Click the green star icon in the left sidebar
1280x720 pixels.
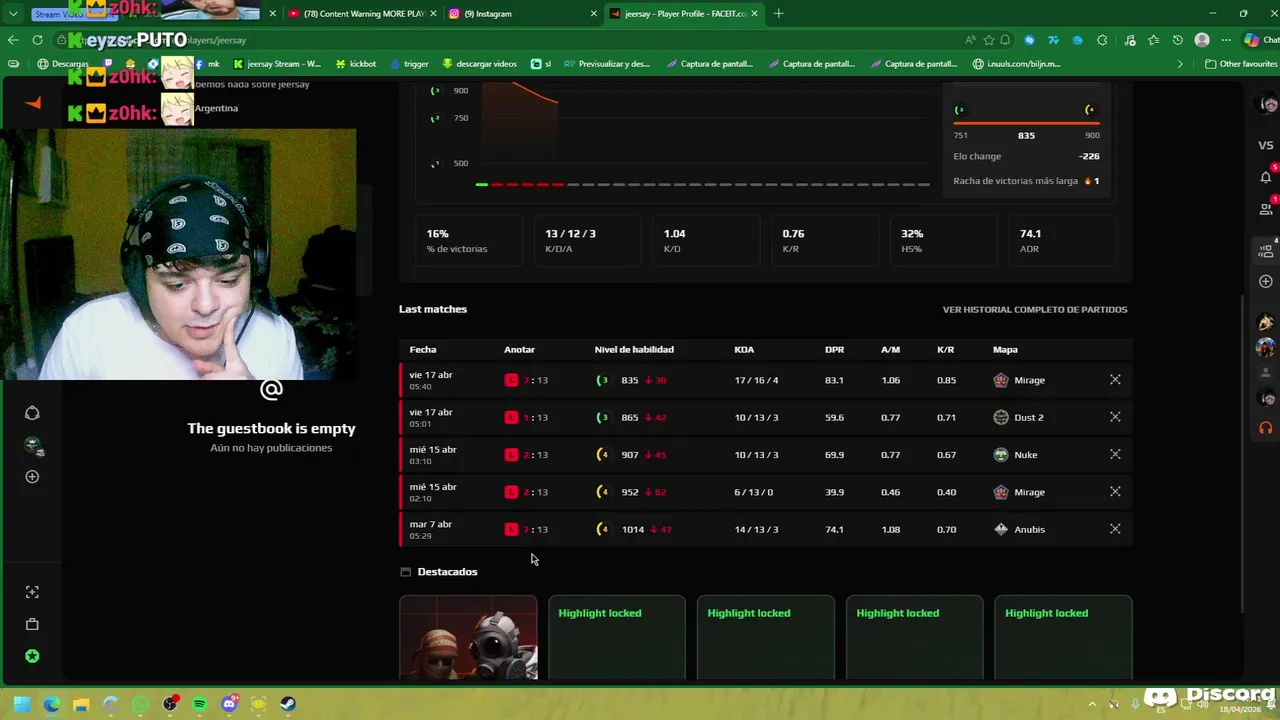coord(32,656)
